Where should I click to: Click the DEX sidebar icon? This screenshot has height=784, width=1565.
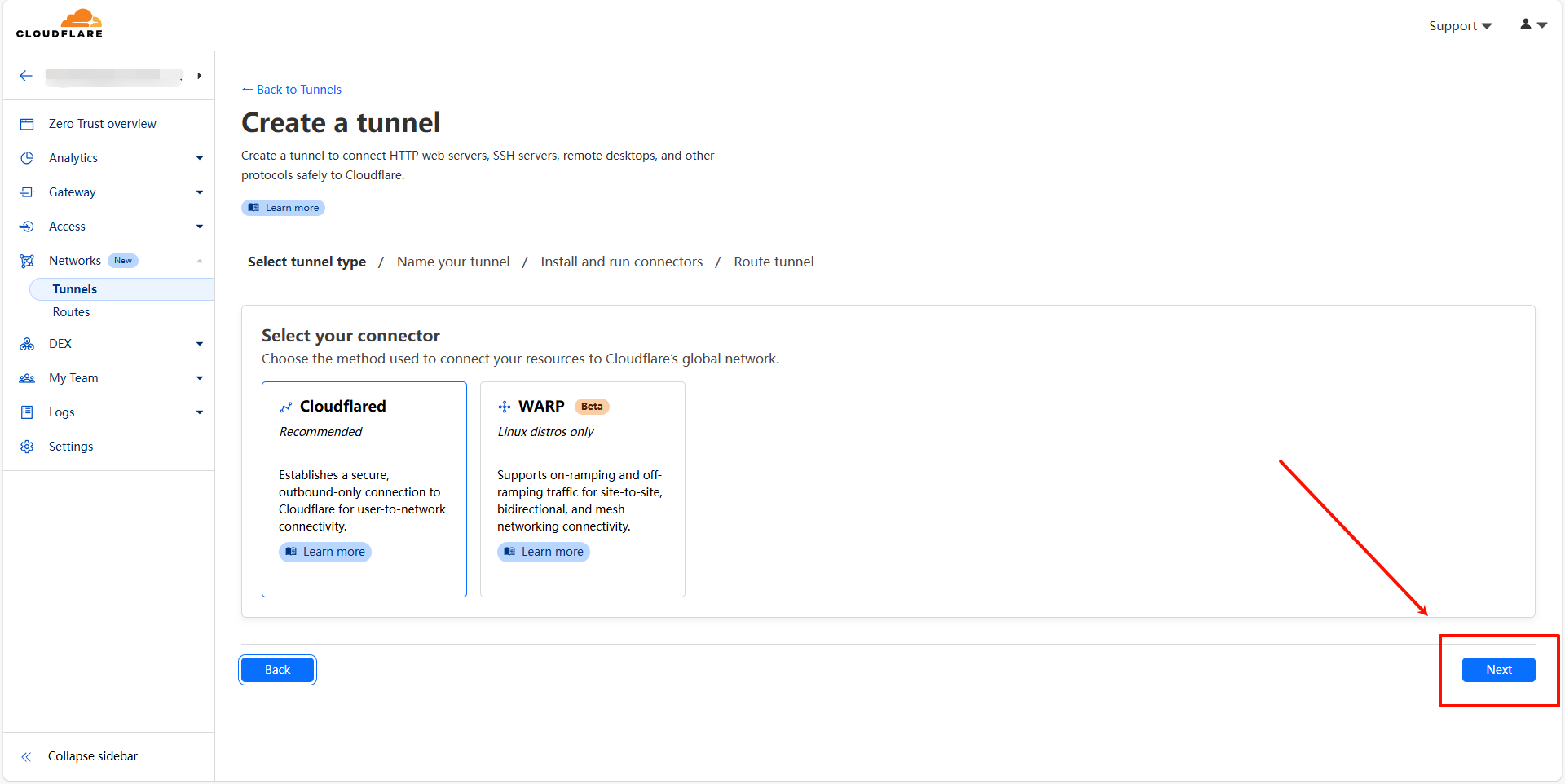pyautogui.click(x=27, y=344)
